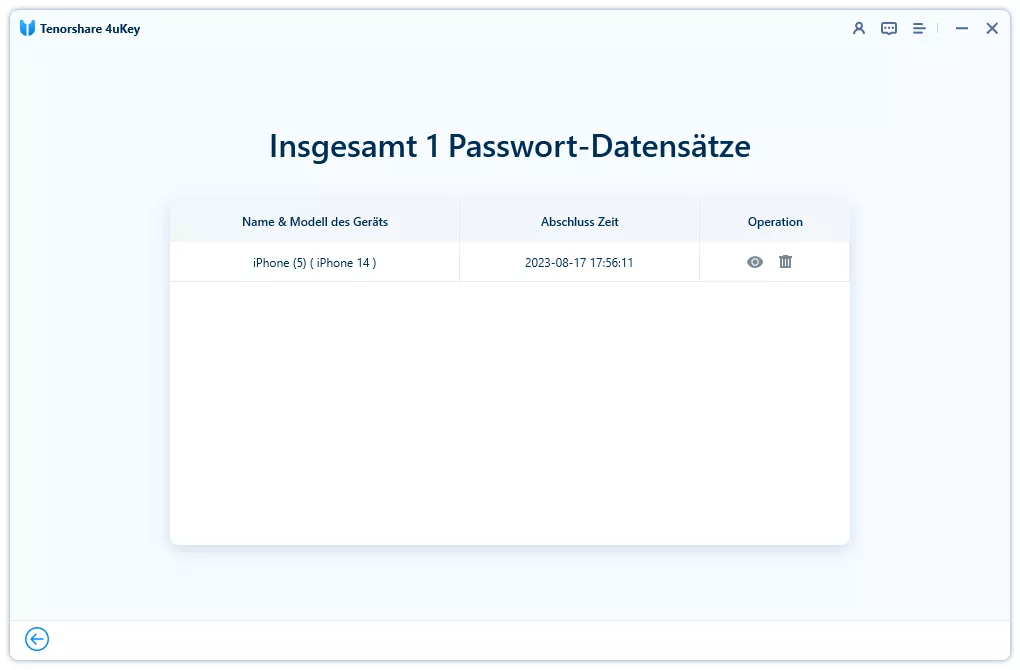
Task: Open the hamburger menu icon
Action: pos(919,29)
